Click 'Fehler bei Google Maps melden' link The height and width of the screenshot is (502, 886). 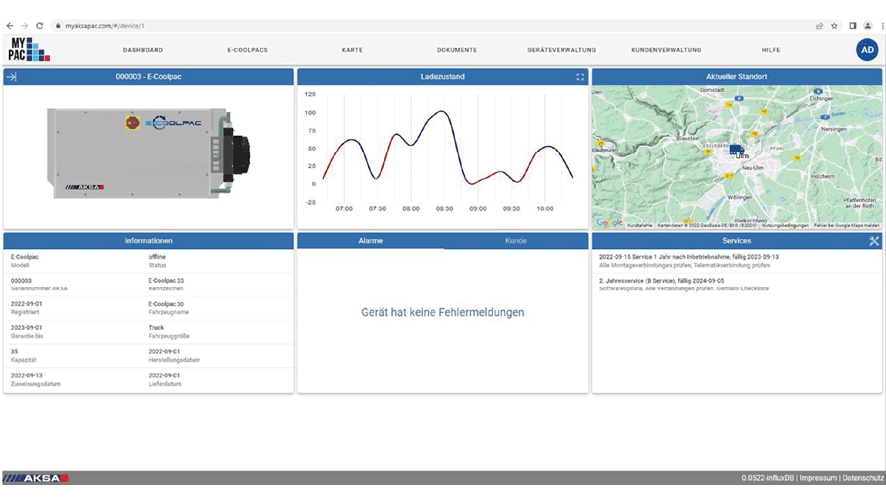click(x=846, y=226)
